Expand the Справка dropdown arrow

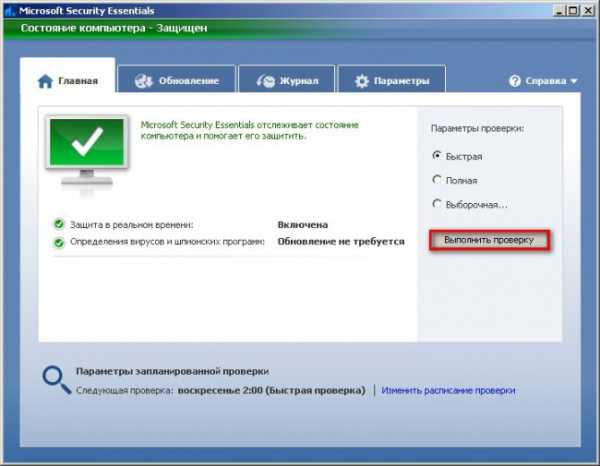574,81
